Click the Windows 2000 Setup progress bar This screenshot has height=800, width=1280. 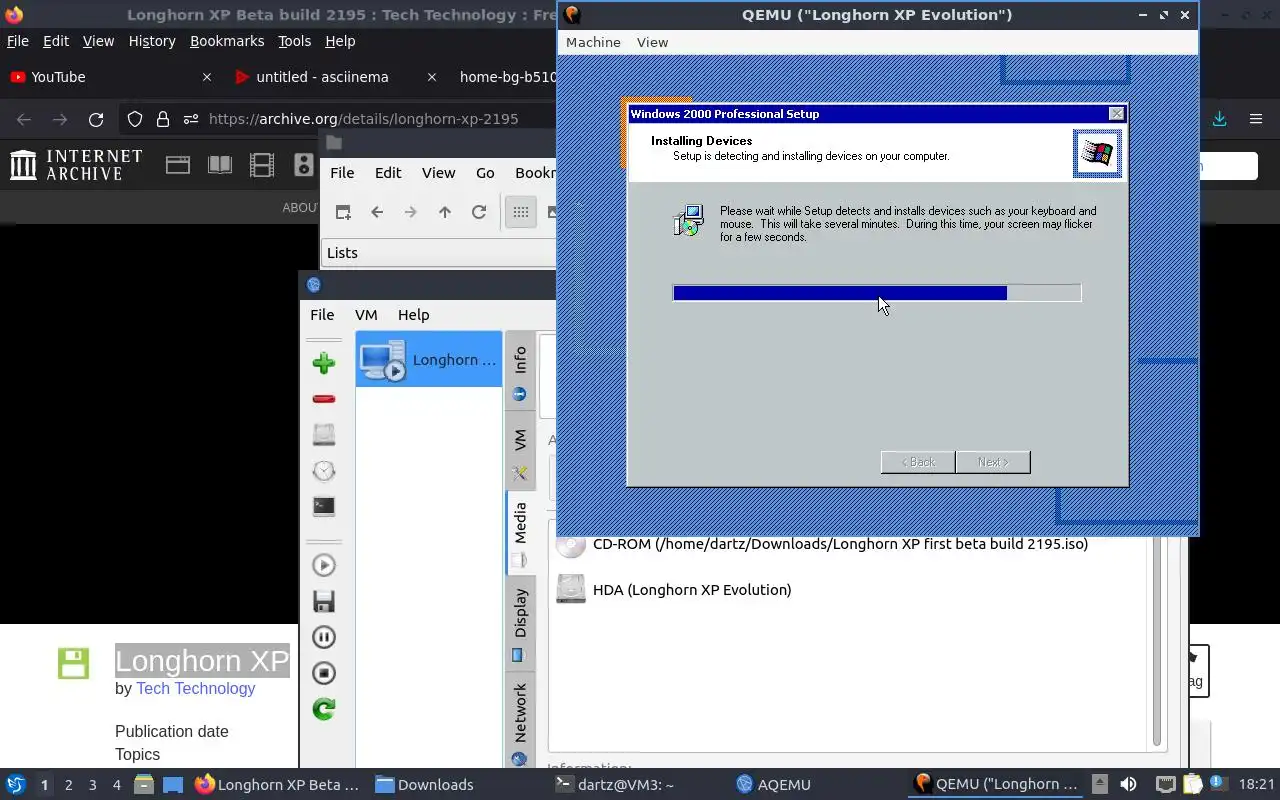click(x=877, y=292)
